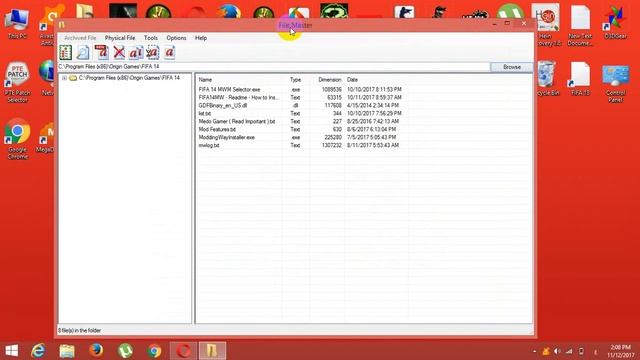This screenshot has width=640, height=360.
Task: Open the Options menu
Action: point(176,38)
